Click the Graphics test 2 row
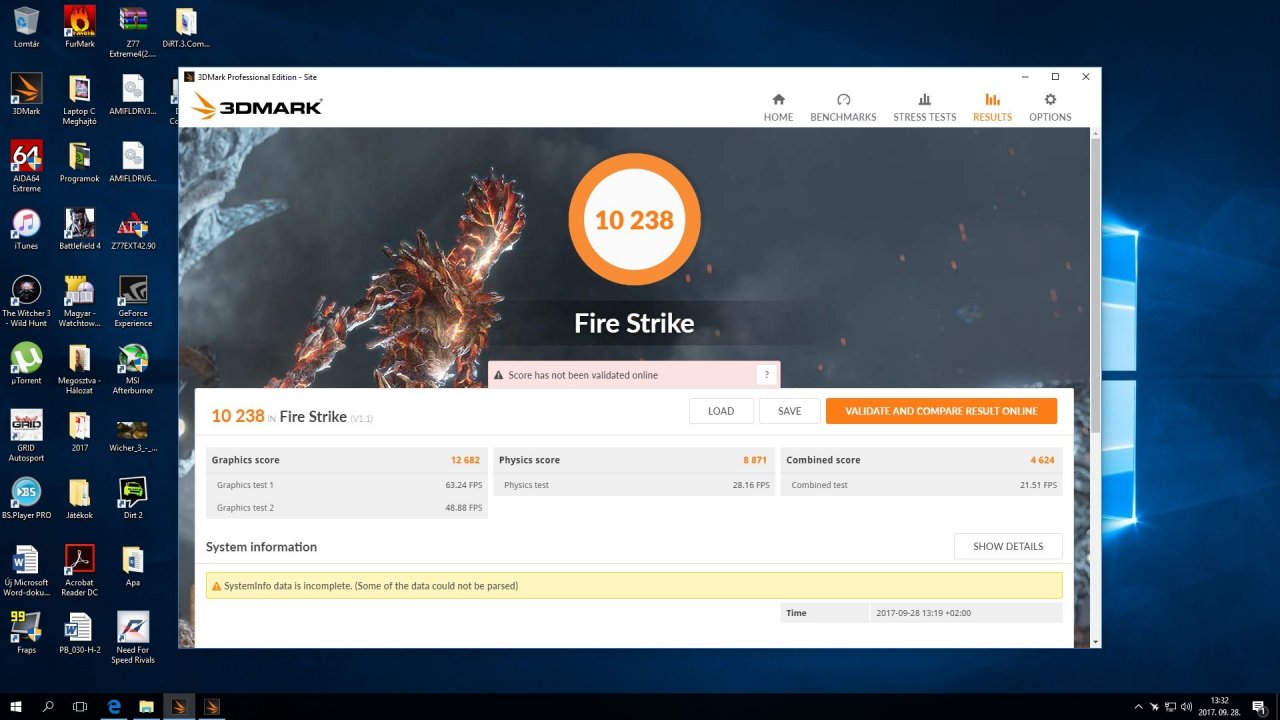Viewport: 1280px width, 720px height. tap(347, 508)
